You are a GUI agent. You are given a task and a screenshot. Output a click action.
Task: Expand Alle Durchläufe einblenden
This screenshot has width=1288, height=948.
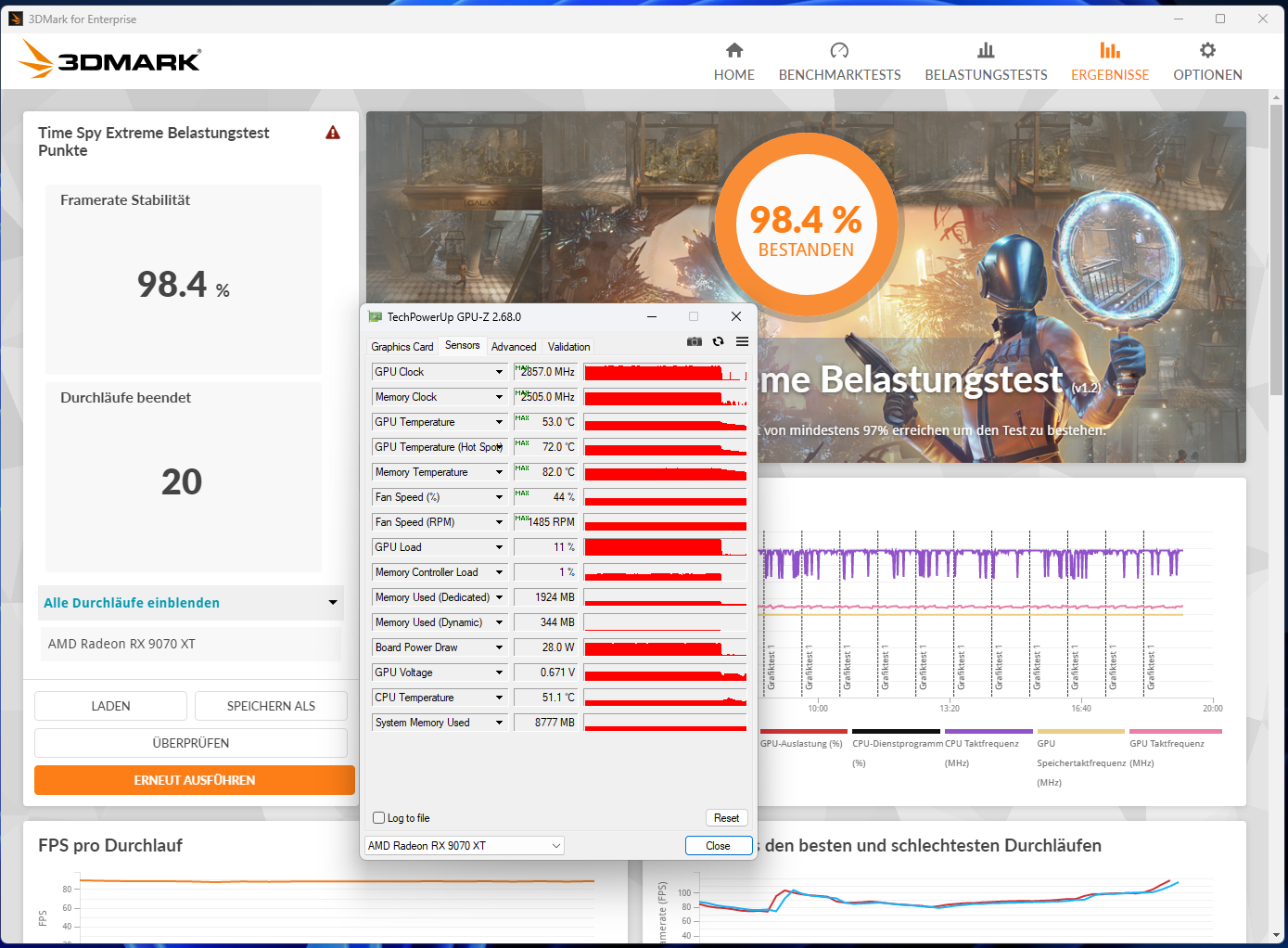[190, 603]
